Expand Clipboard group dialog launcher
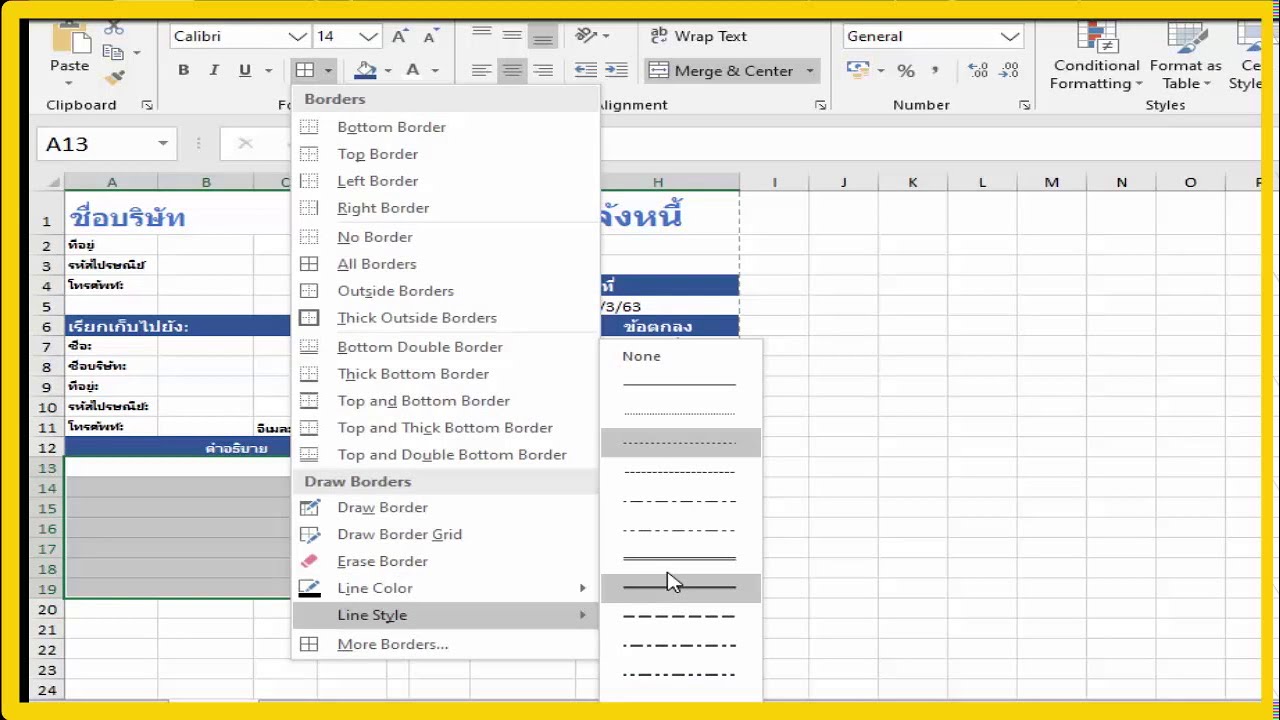 (x=147, y=105)
